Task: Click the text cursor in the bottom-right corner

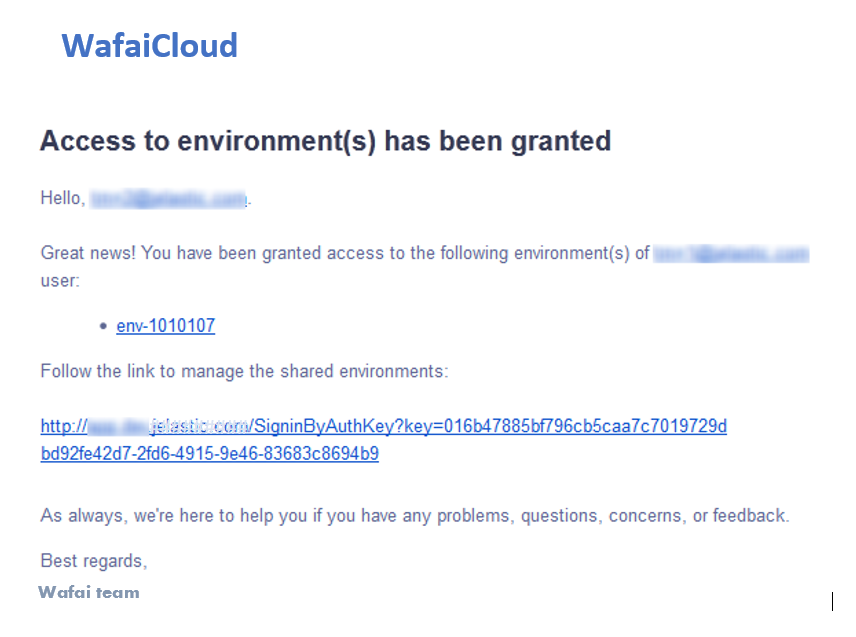Action: click(833, 601)
